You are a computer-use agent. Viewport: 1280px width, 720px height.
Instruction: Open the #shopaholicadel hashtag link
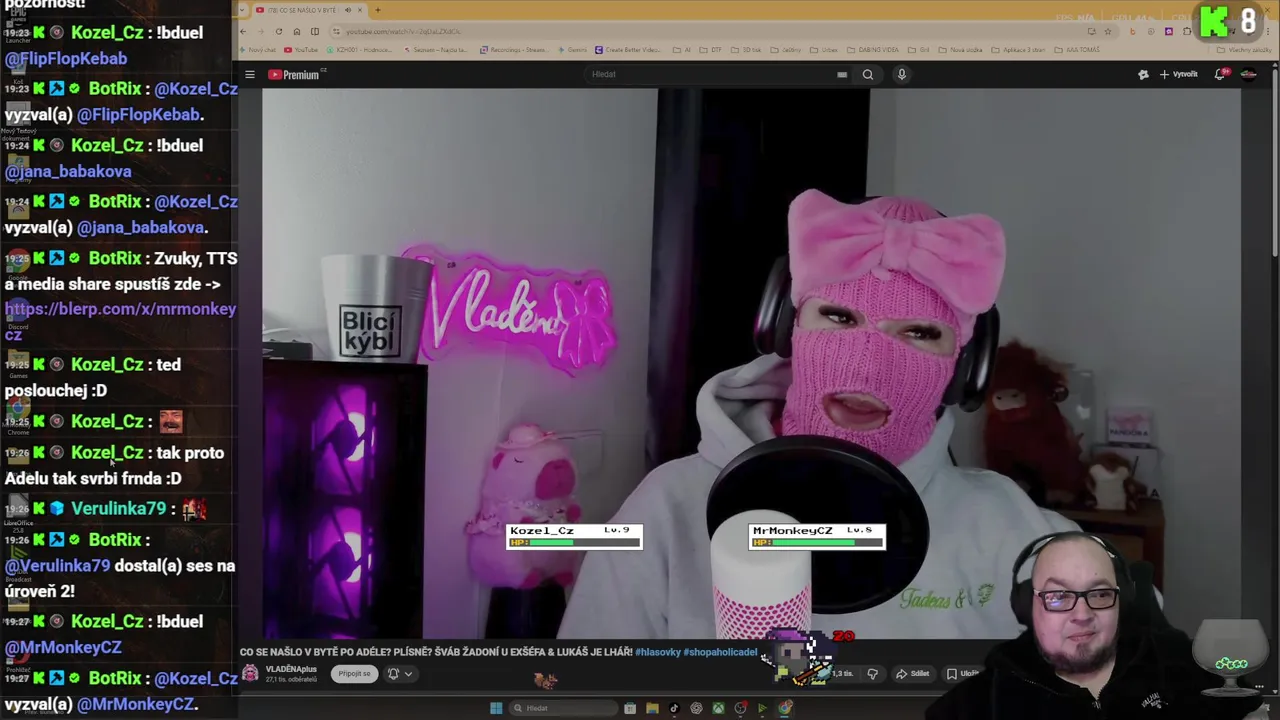point(721,652)
